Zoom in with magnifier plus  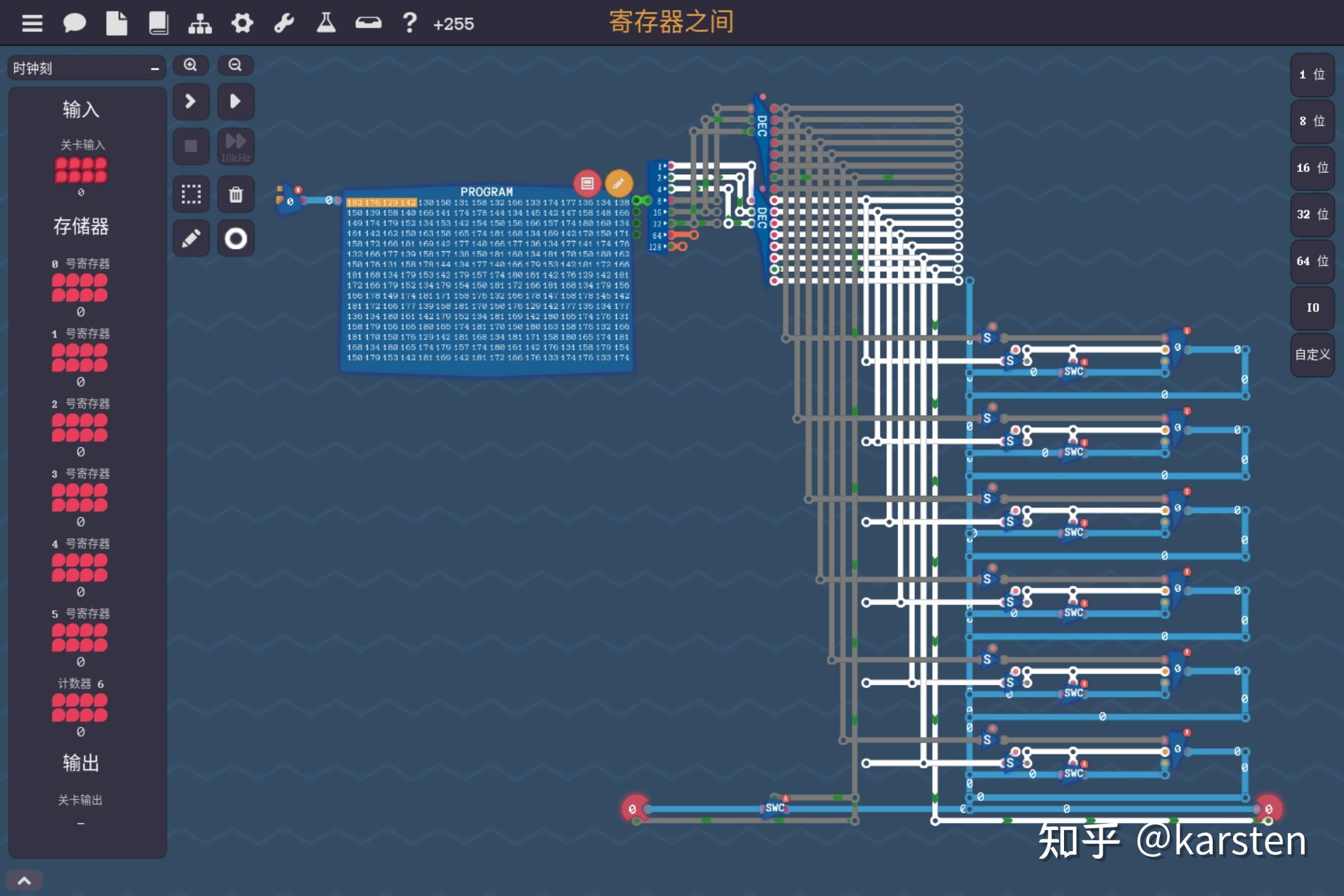point(190,65)
